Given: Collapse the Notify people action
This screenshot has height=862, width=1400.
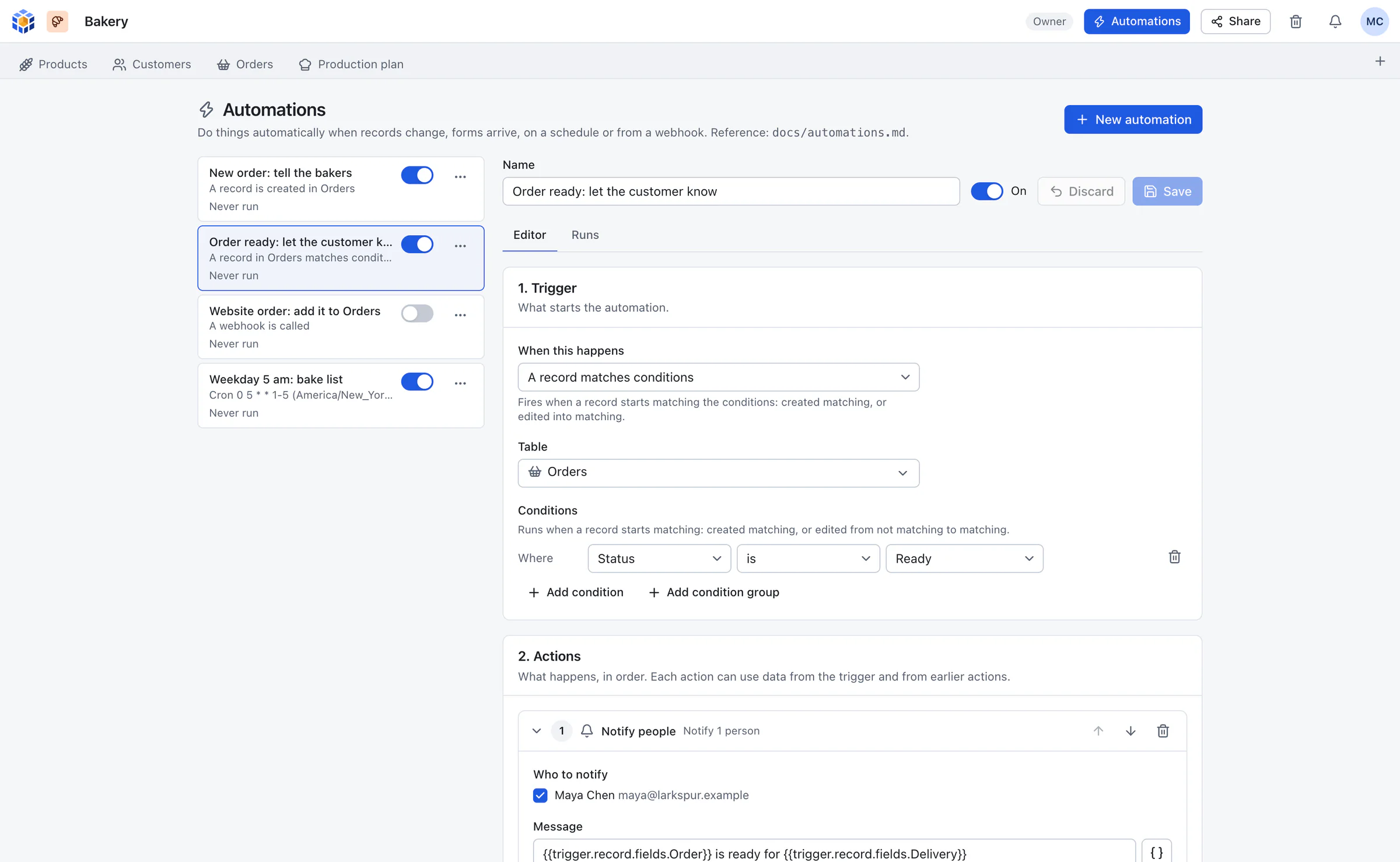Looking at the screenshot, I should click(537, 731).
